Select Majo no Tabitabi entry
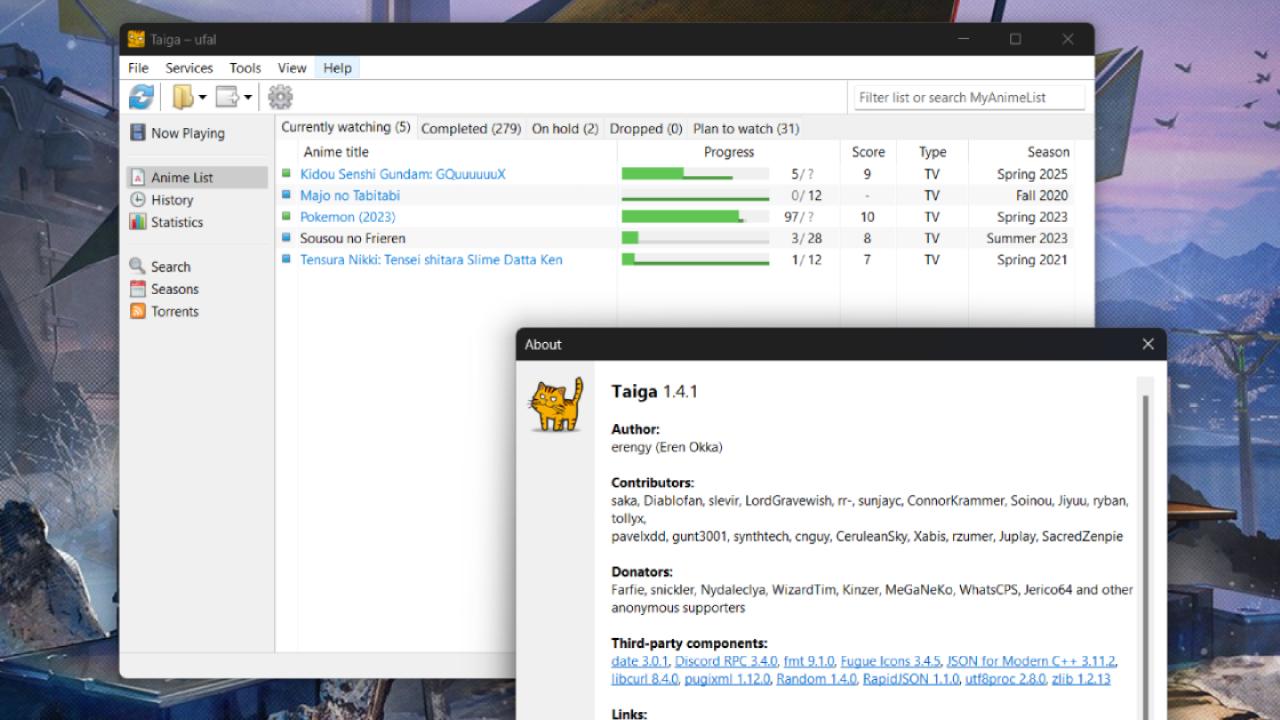This screenshot has height=720, width=1280. point(350,195)
